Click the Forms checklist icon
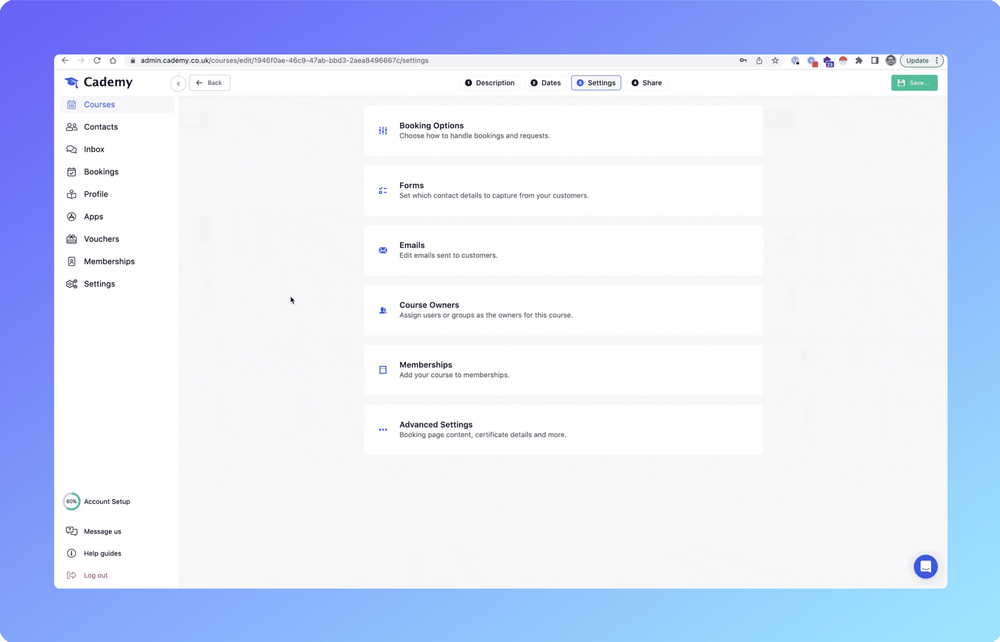 tap(383, 190)
